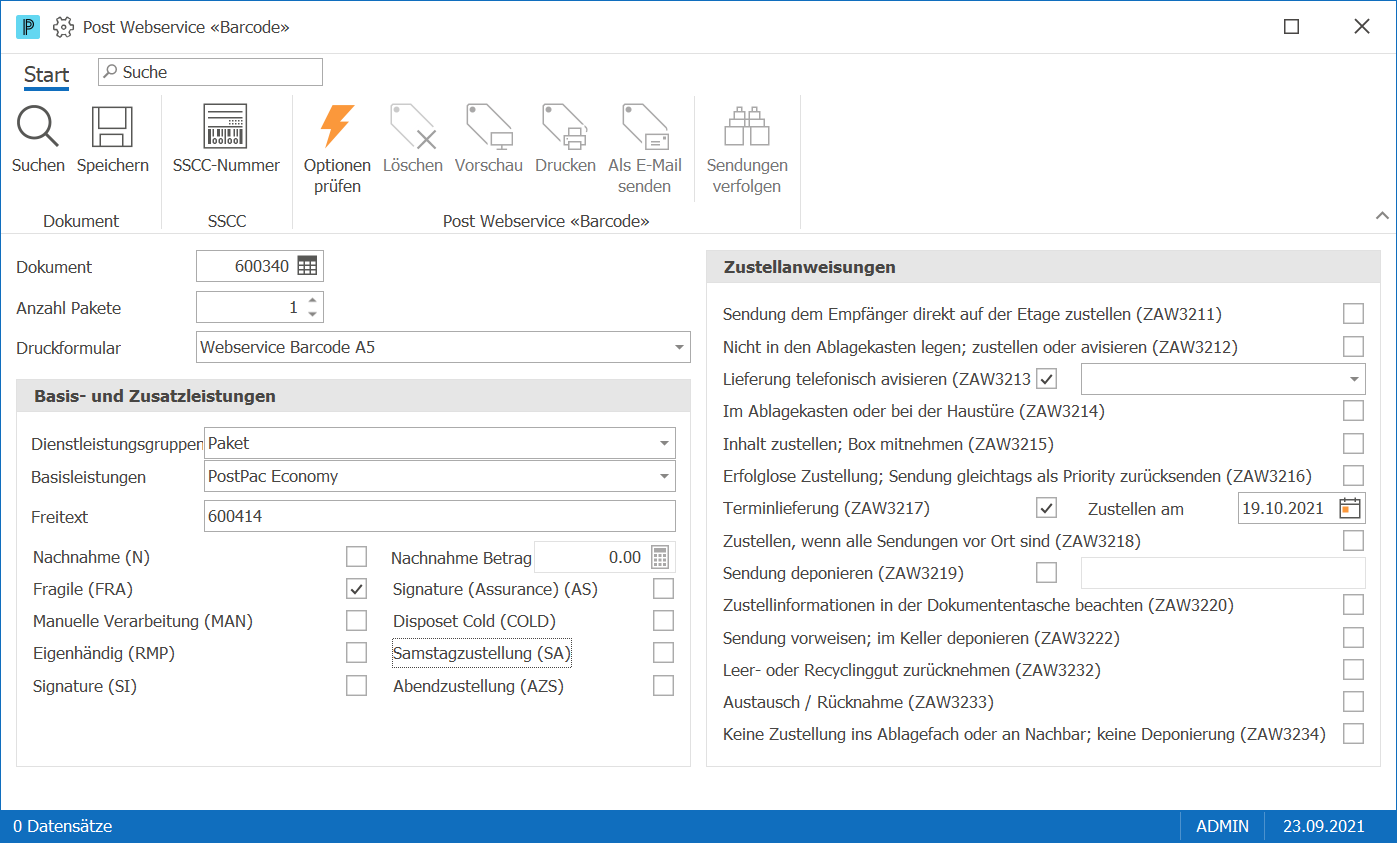Switch to the Start ribbon tab
1397x843 pixels.
pos(47,75)
